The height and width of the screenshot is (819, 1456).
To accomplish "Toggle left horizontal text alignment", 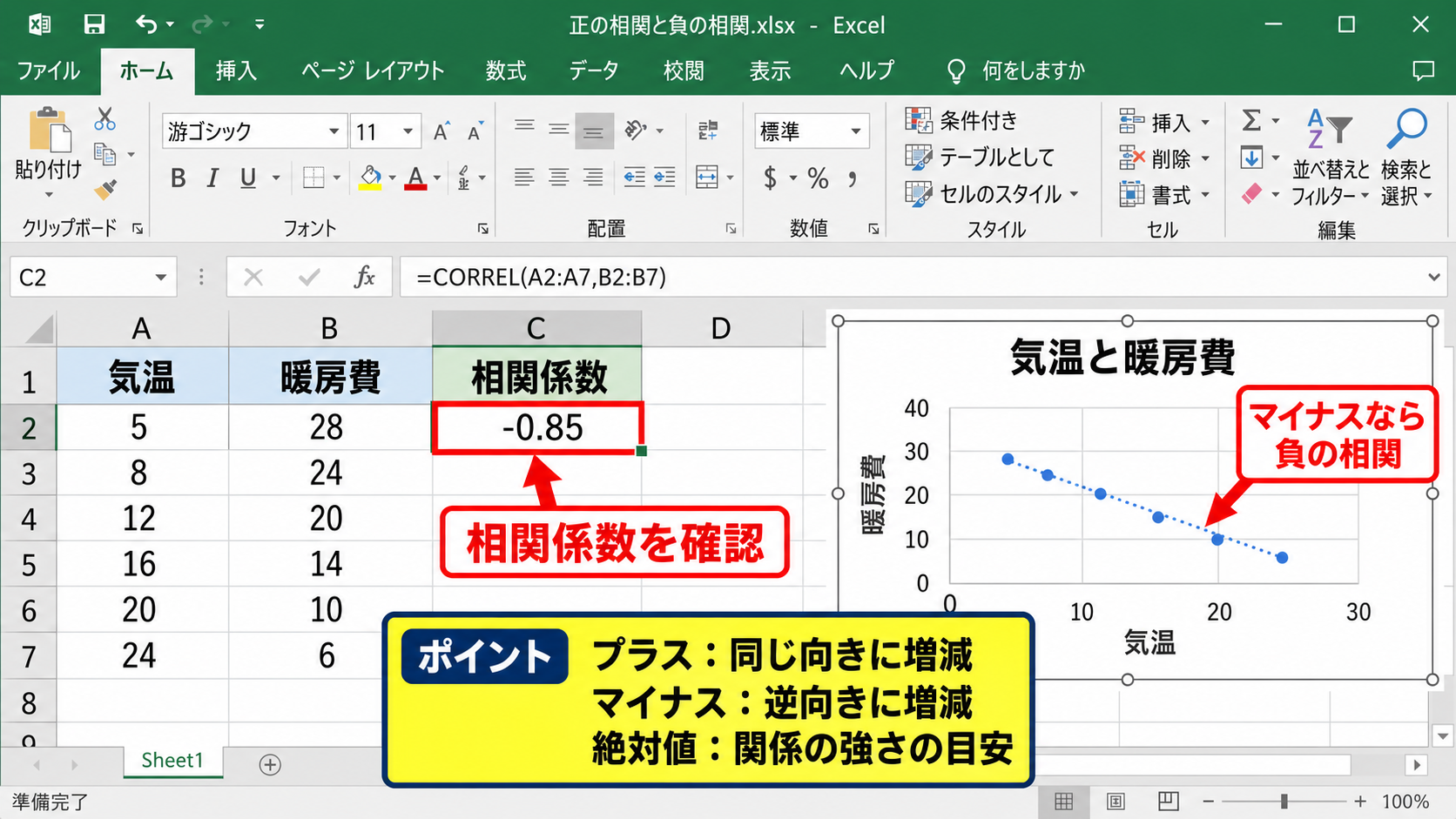I will click(x=523, y=178).
